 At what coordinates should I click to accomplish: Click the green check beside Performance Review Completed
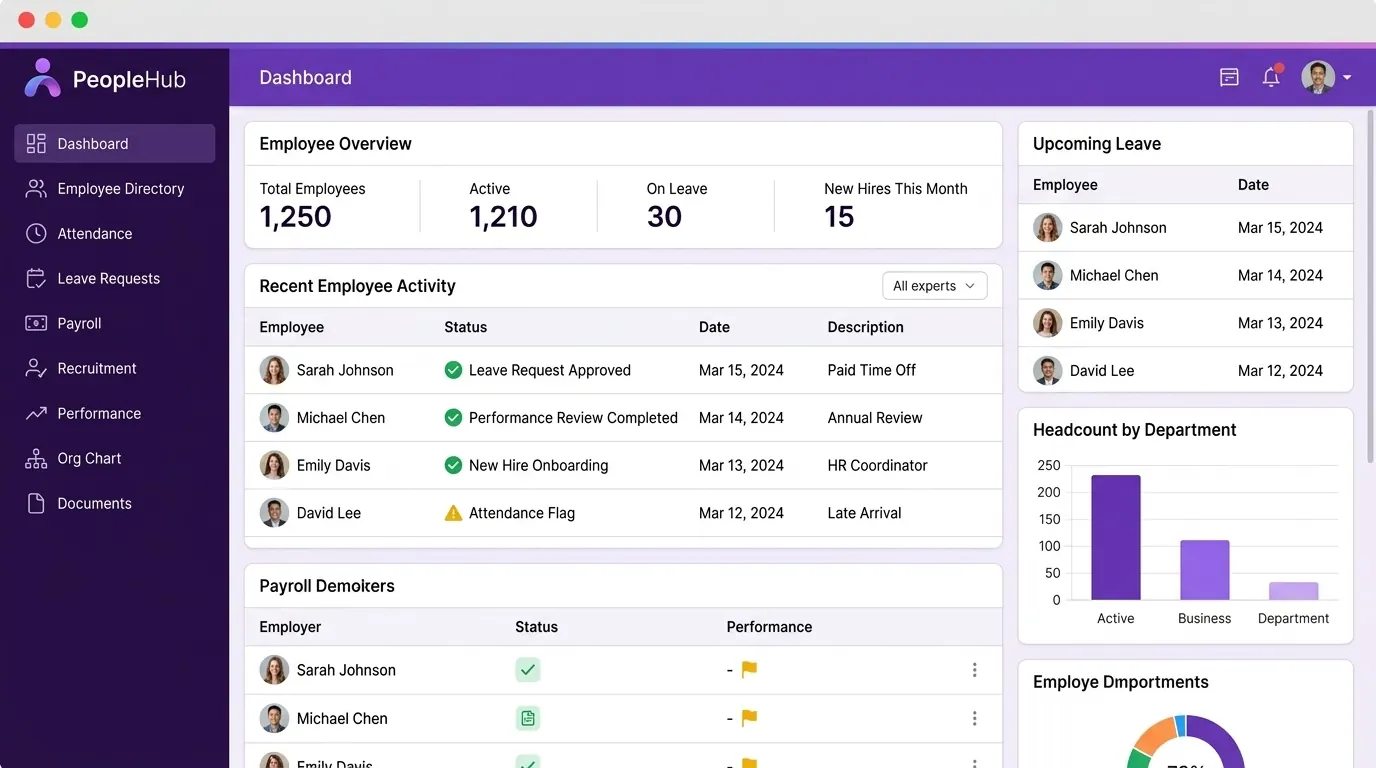[x=453, y=417]
